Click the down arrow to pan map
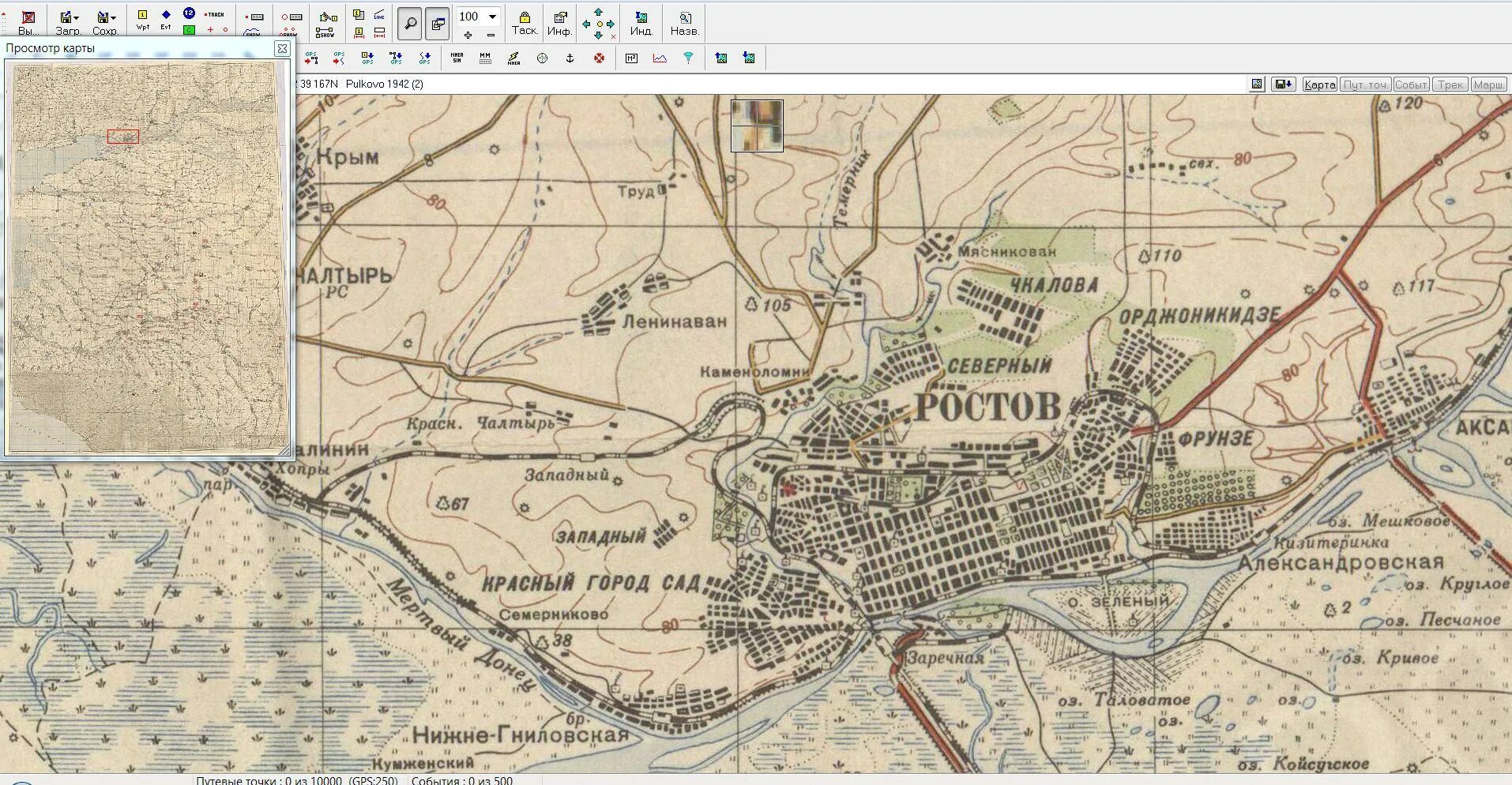Viewport: 1512px width, 785px height. pos(598,36)
